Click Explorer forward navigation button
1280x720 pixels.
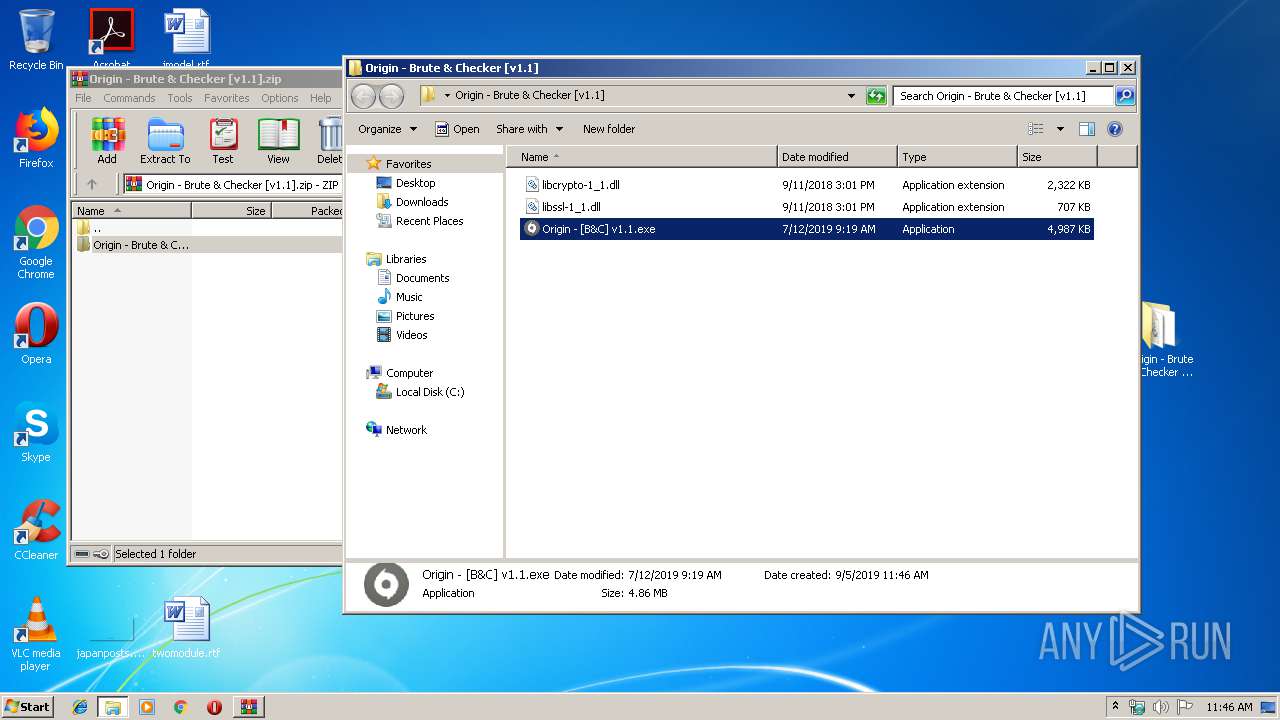[x=392, y=96]
